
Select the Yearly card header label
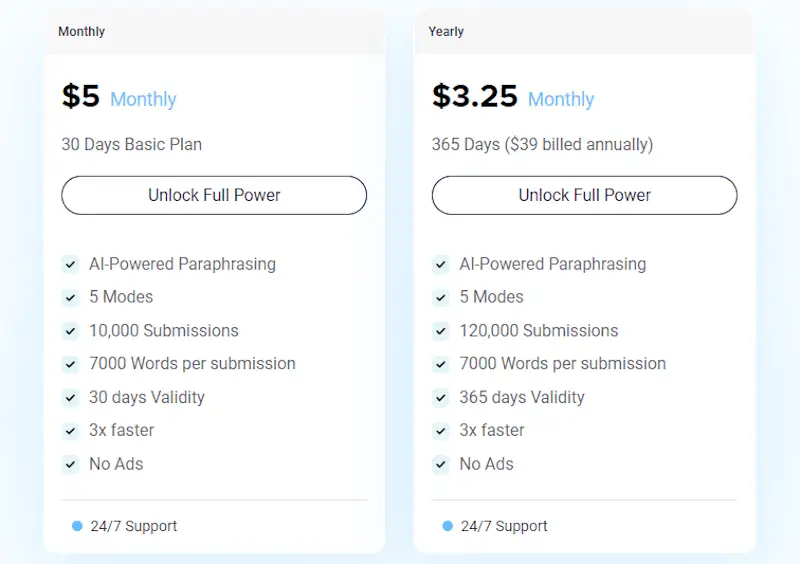tap(446, 32)
